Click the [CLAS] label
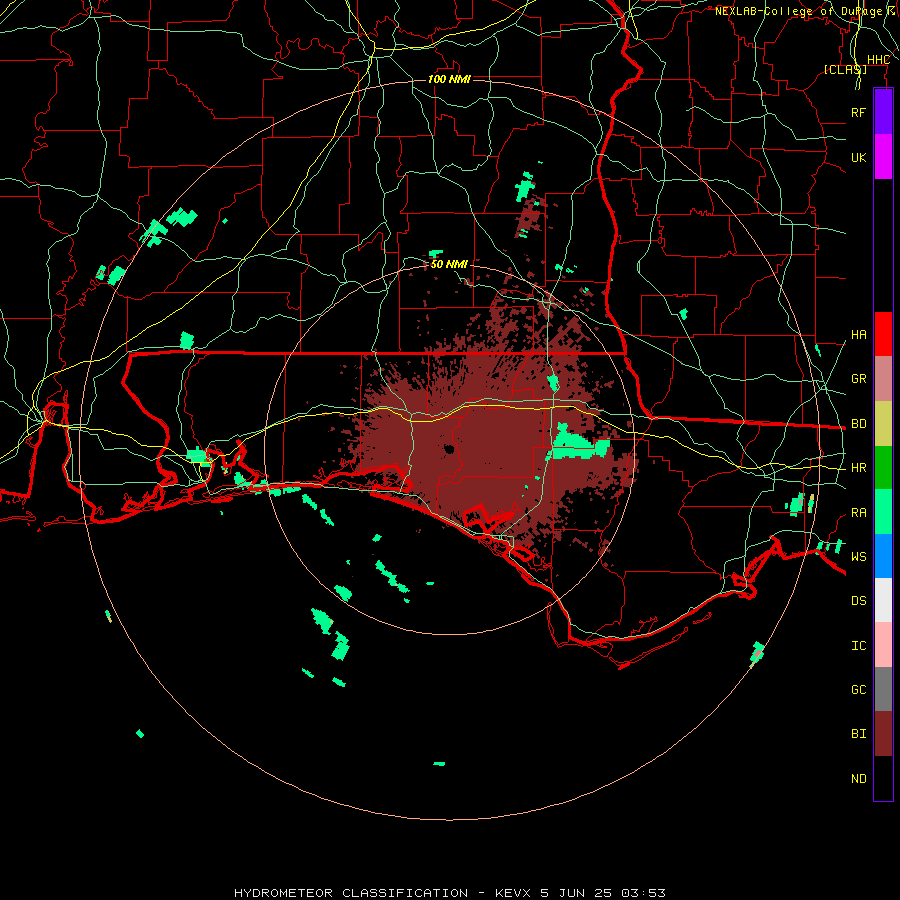 845,69
